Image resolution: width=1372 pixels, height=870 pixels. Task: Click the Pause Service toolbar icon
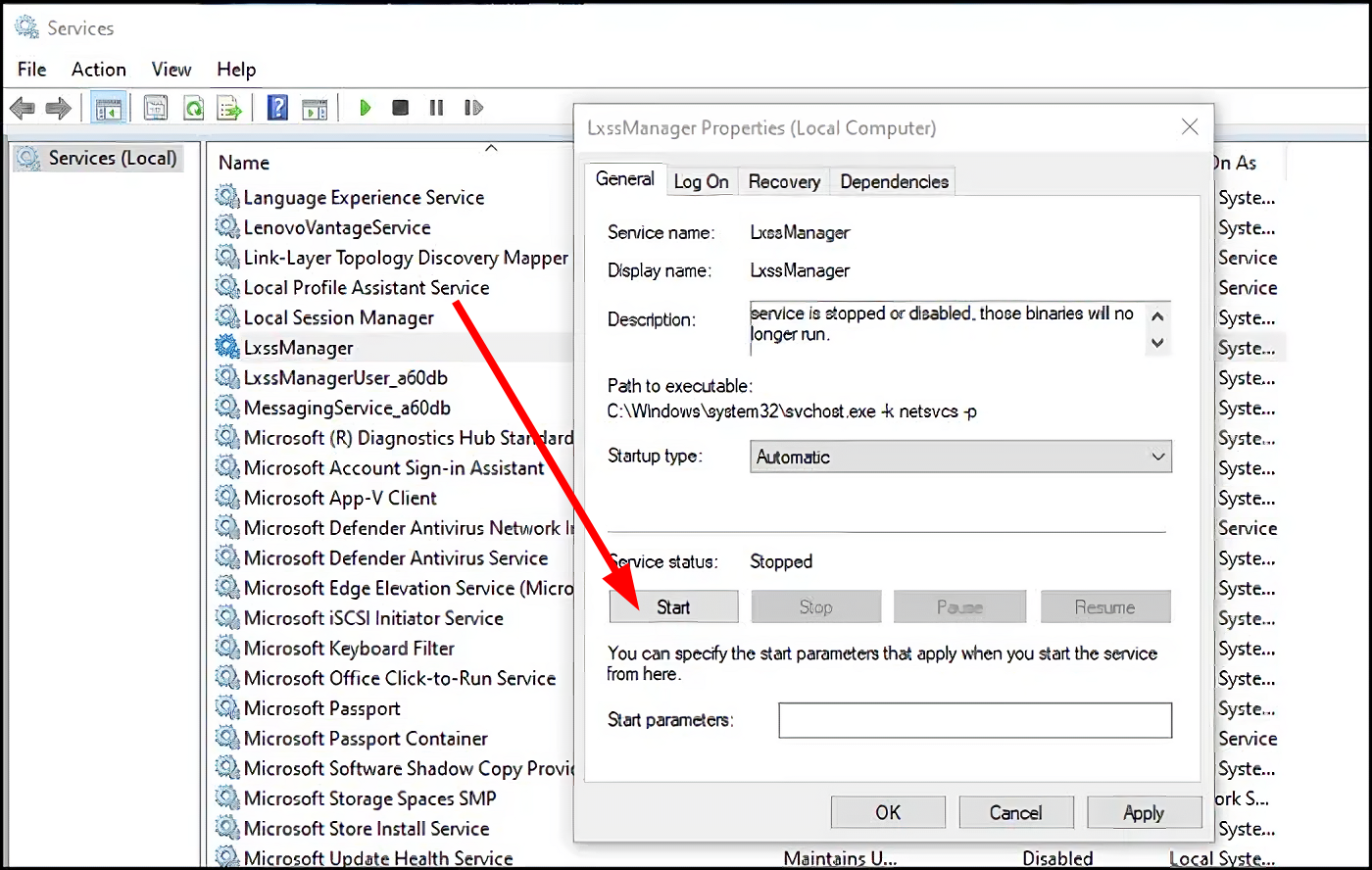[x=436, y=108]
